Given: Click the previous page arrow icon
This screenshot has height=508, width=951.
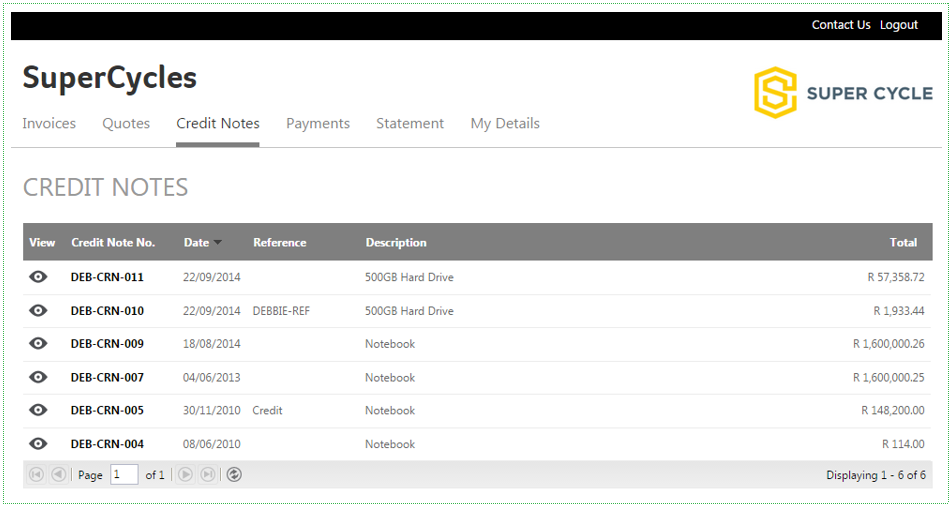Looking at the screenshot, I should coord(58,475).
